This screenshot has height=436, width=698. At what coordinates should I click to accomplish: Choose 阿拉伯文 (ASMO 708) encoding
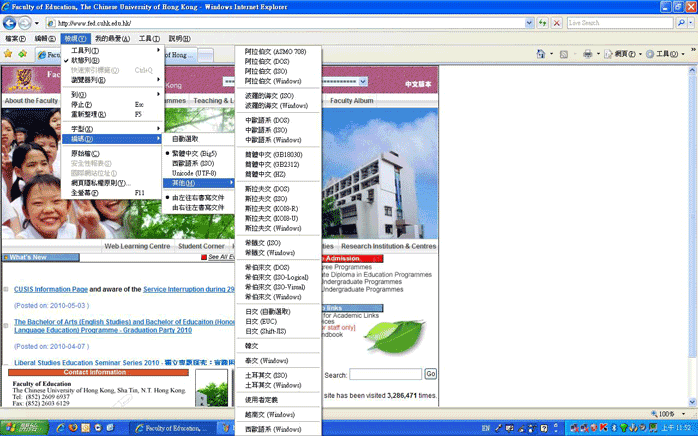[278, 52]
